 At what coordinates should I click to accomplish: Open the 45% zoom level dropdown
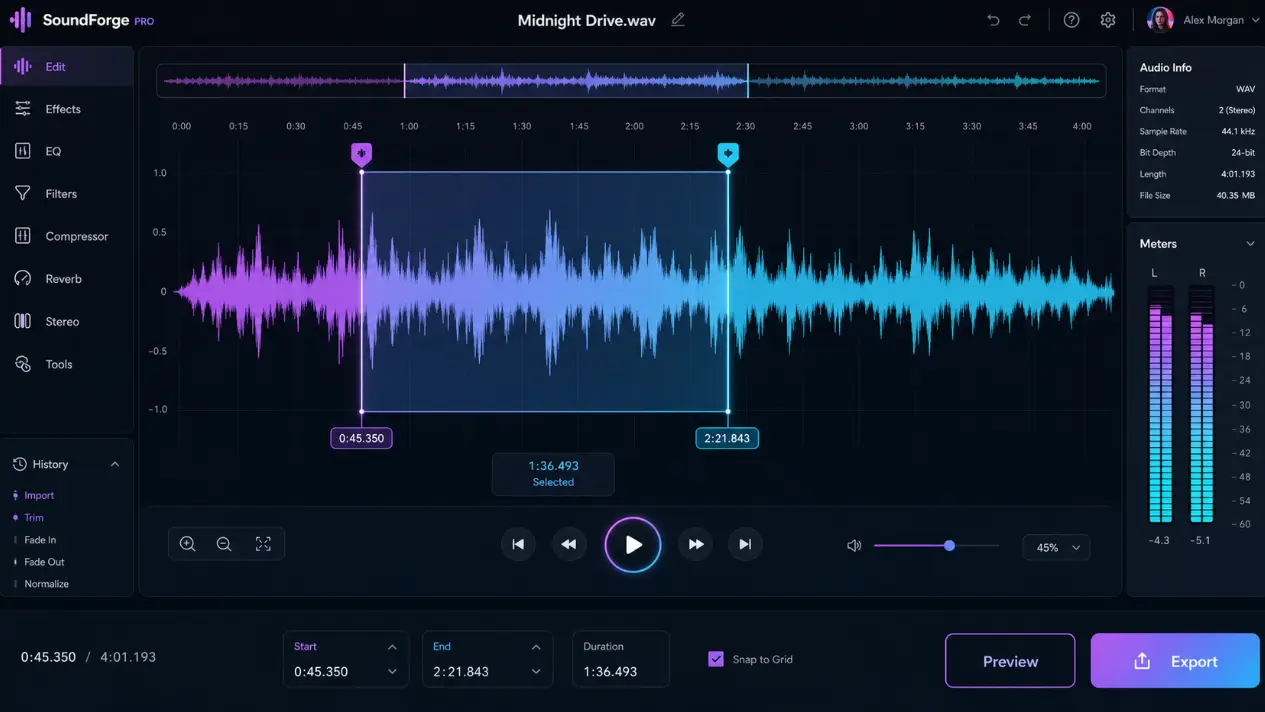(1056, 547)
